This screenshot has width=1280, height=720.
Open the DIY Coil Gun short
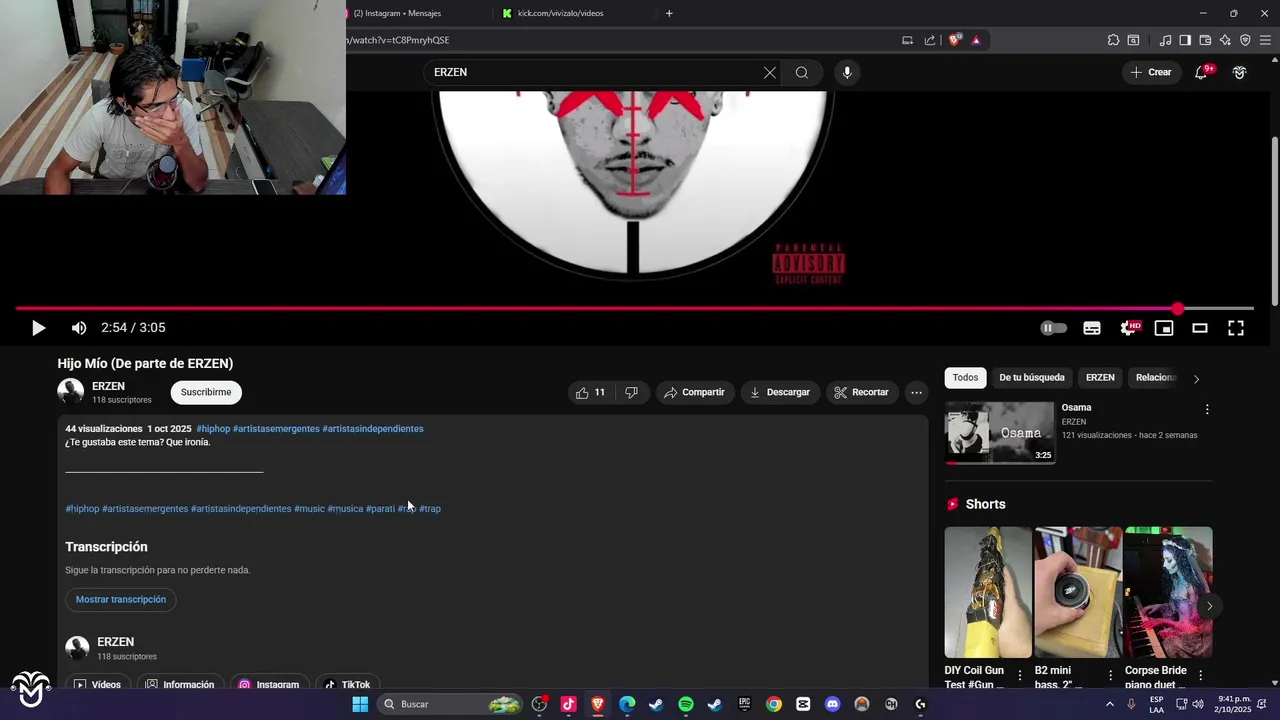[x=988, y=592]
